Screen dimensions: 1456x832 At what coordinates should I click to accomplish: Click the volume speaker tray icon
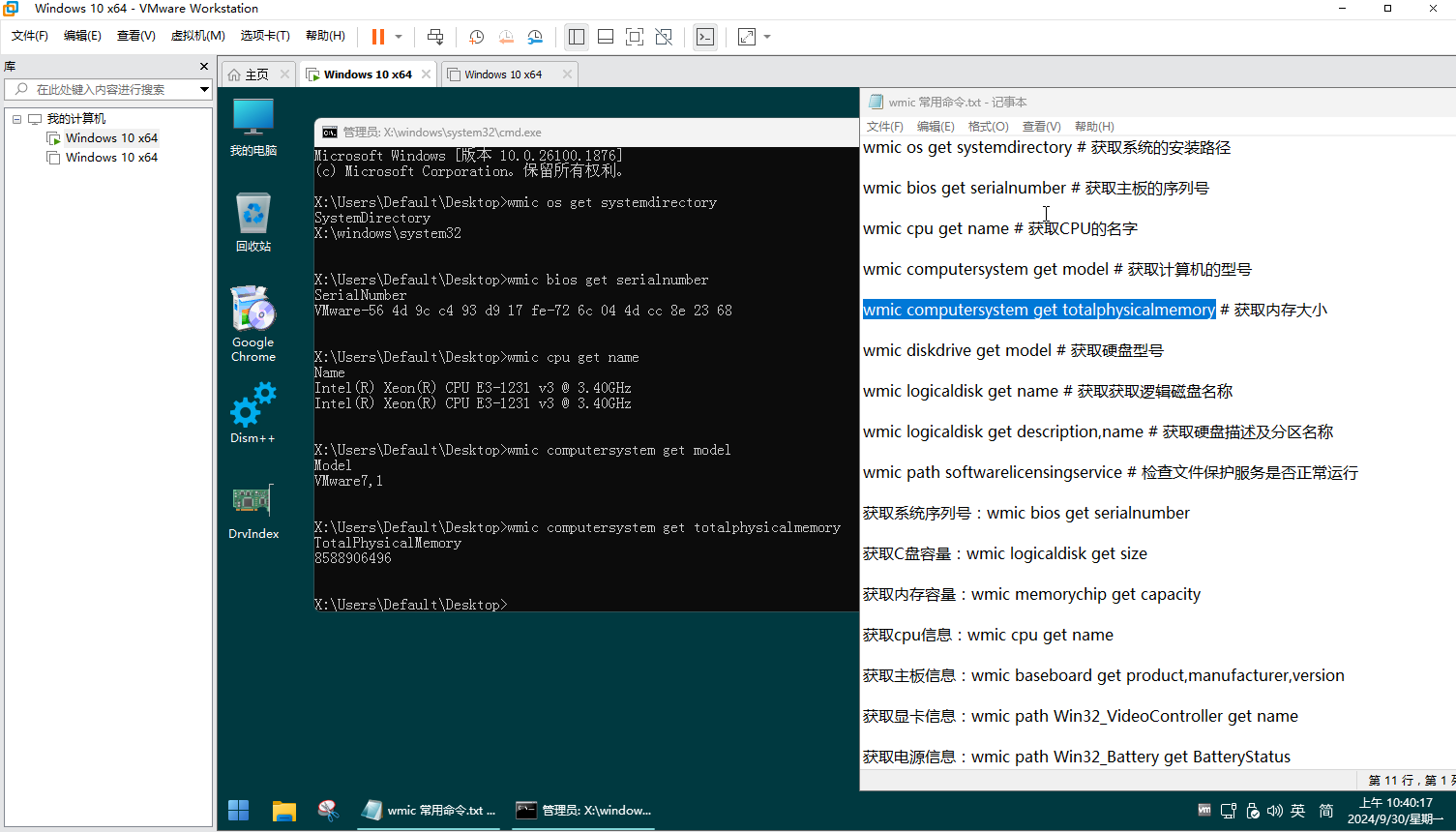[1274, 811]
